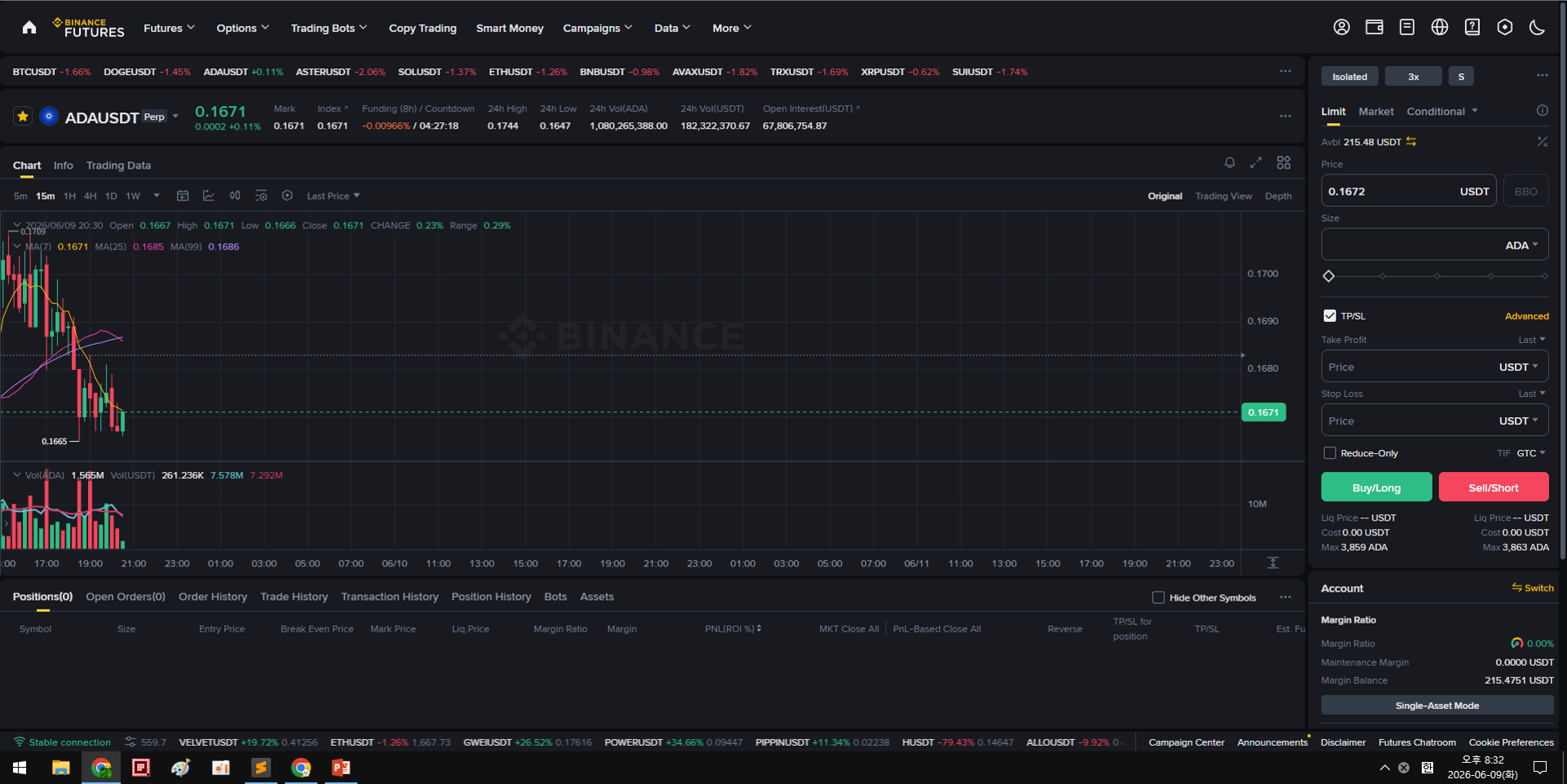Go to the Binance home icon

[29, 28]
